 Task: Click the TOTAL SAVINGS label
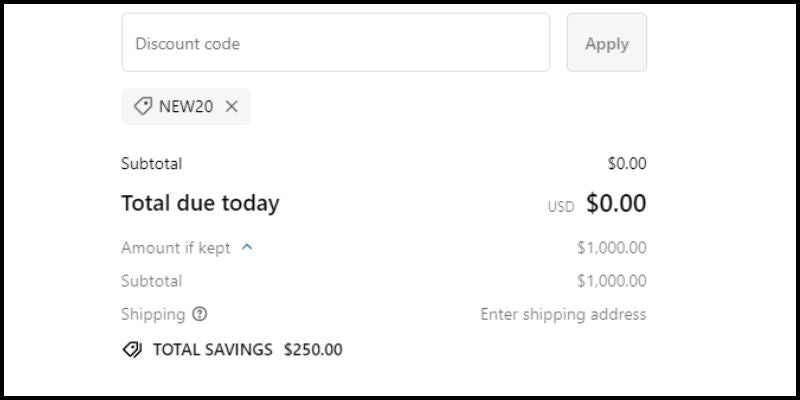pos(212,350)
